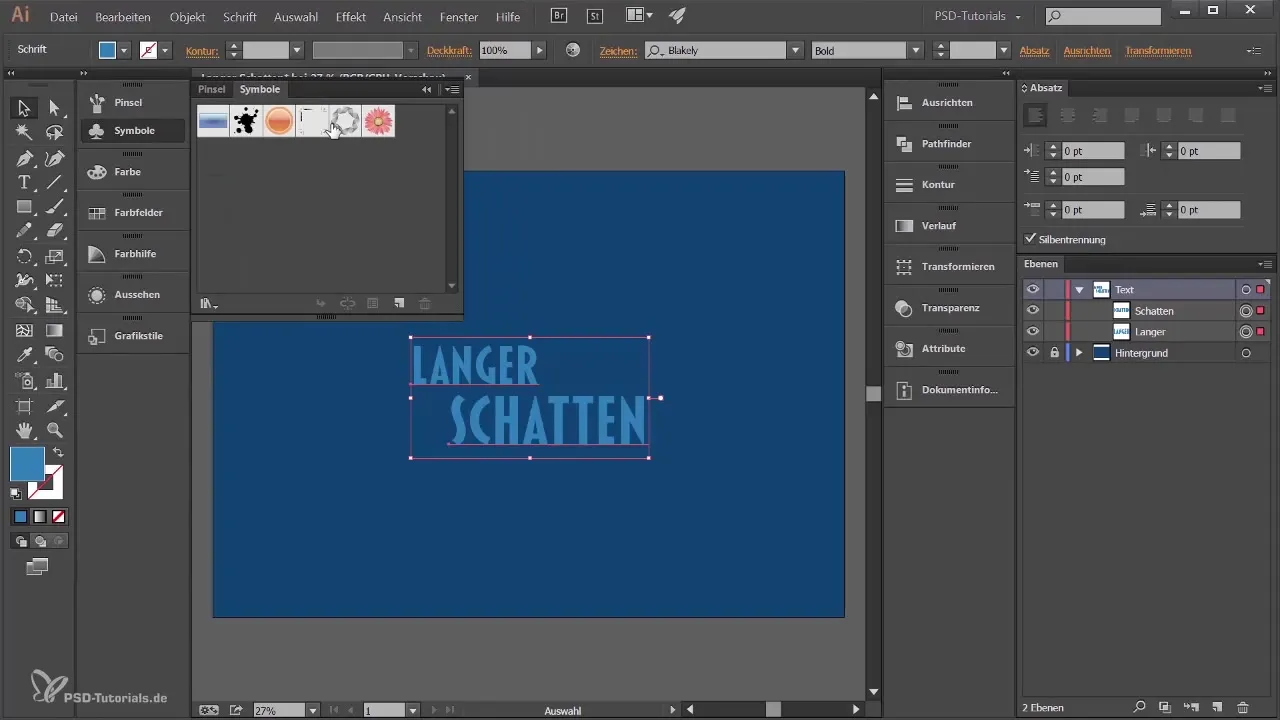Select the Type tool

click(x=24, y=182)
